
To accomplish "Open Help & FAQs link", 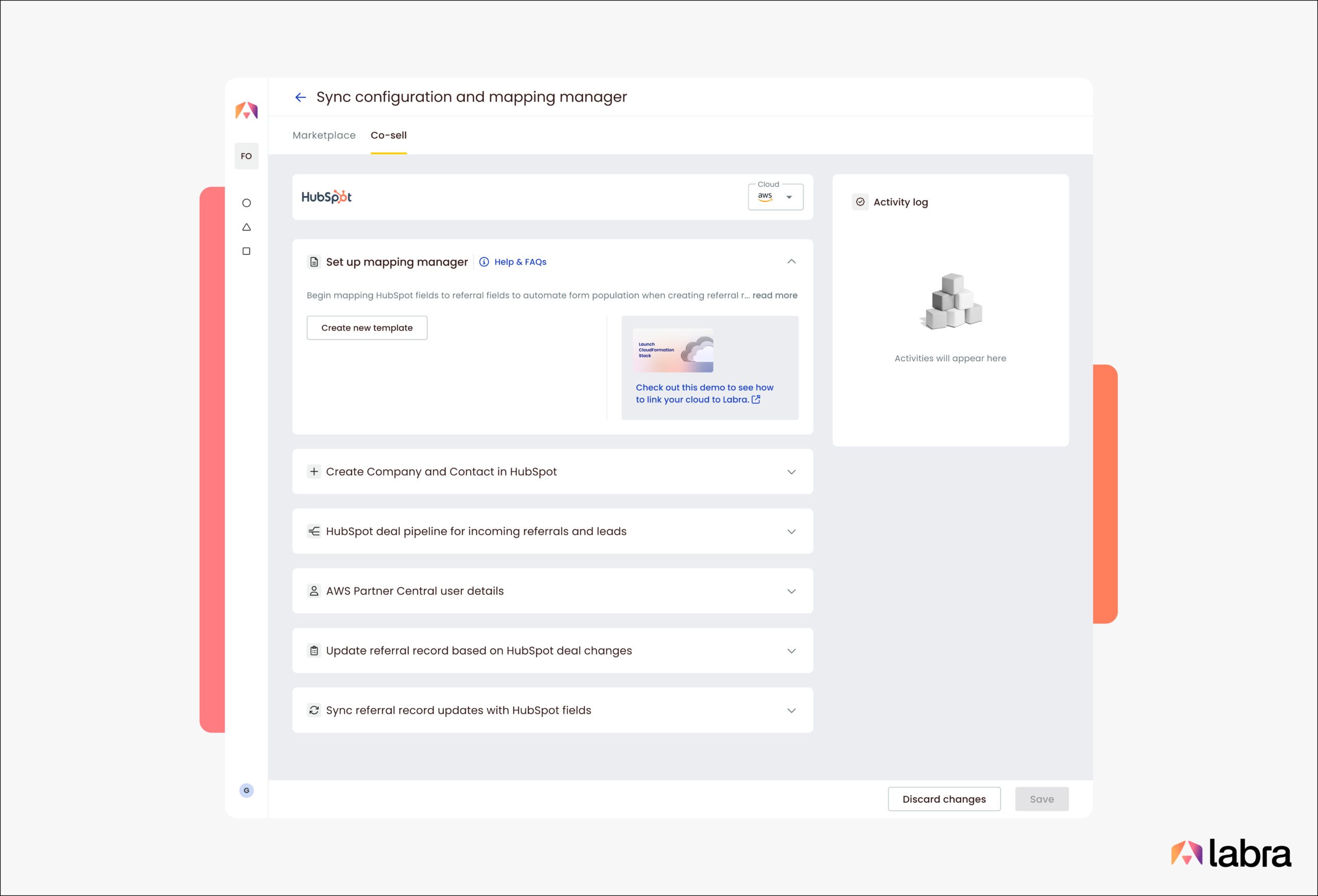I will point(520,262).
